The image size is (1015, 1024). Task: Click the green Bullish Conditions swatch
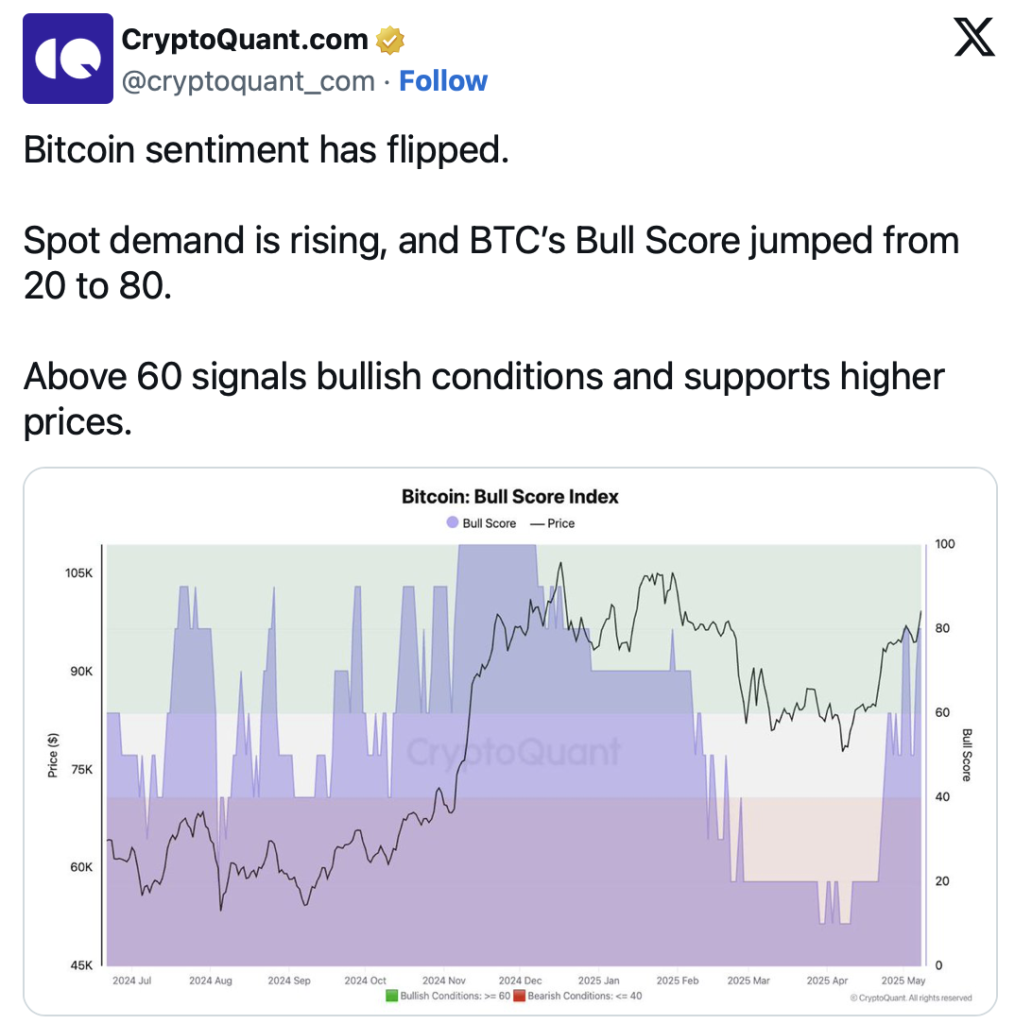pos(392,996)
